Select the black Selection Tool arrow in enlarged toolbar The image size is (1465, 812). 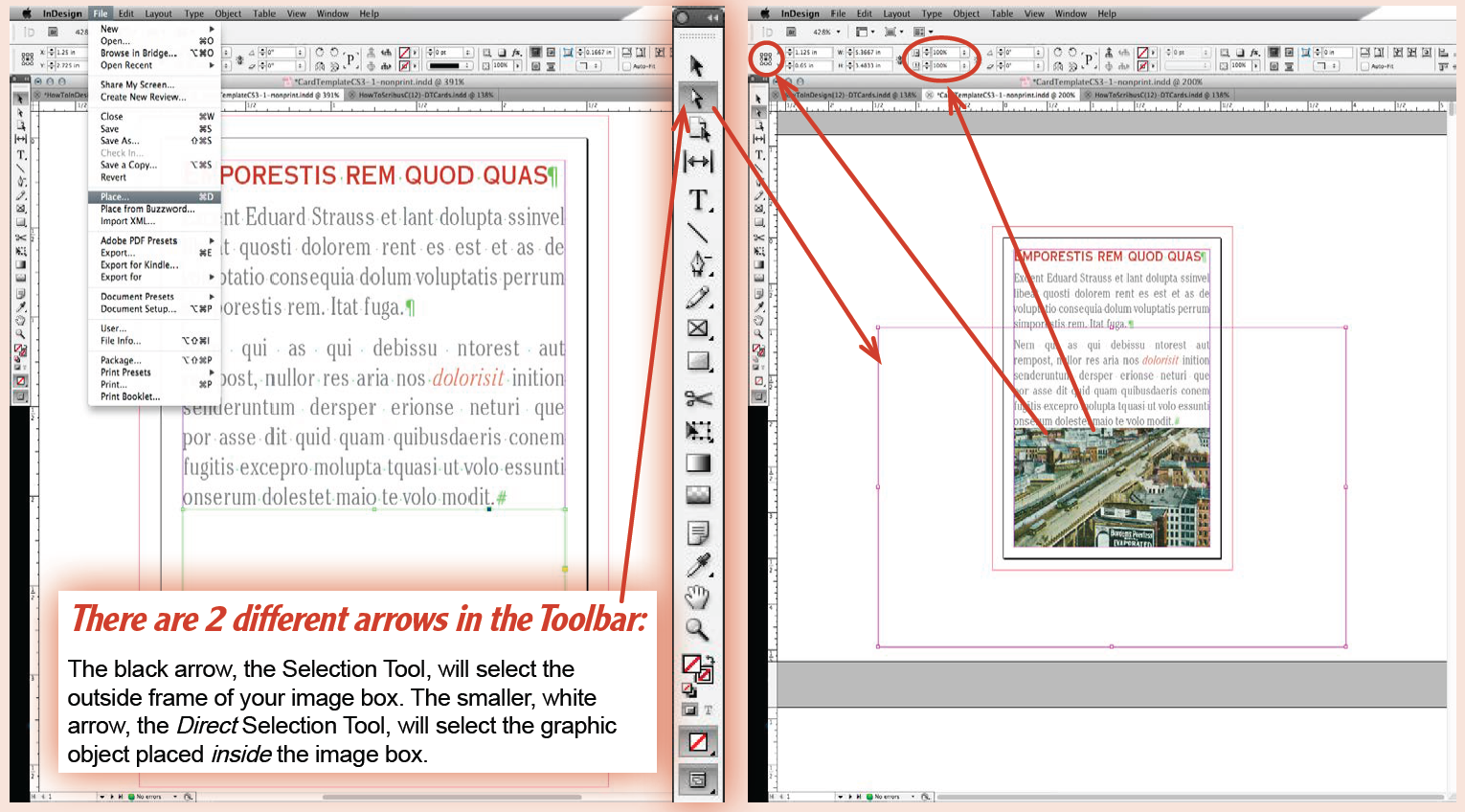click(x=697, y=66)
